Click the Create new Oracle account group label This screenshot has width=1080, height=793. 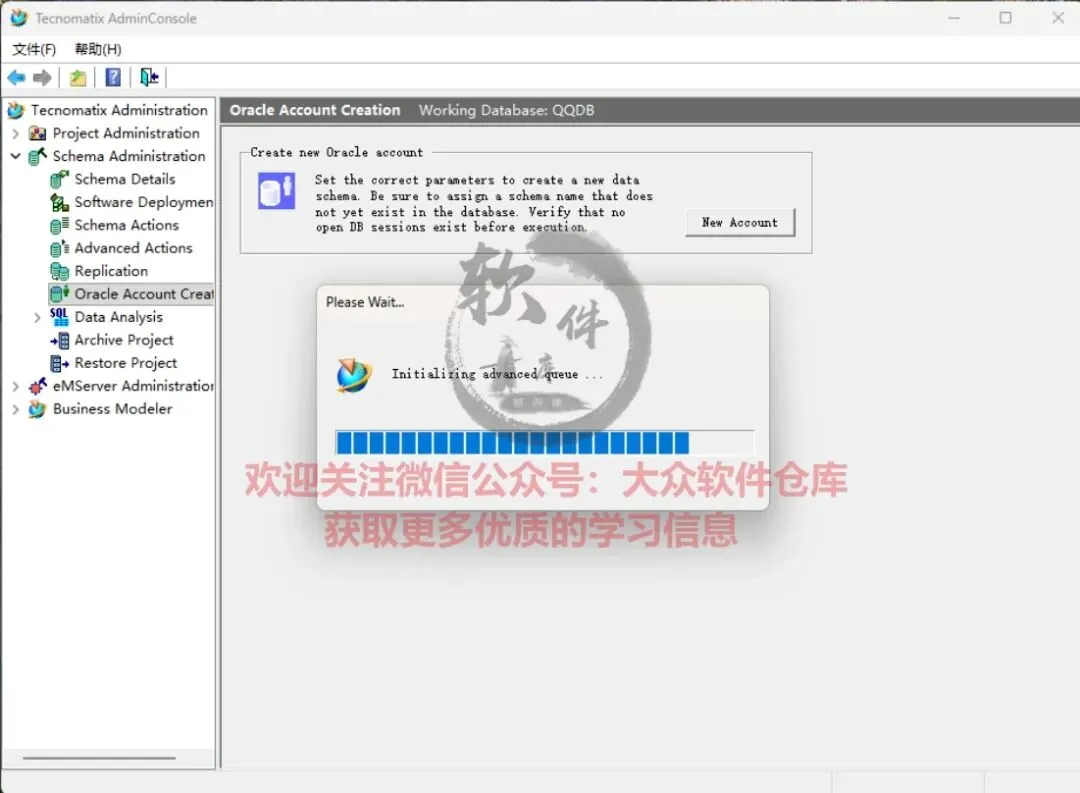click(337, 152)
